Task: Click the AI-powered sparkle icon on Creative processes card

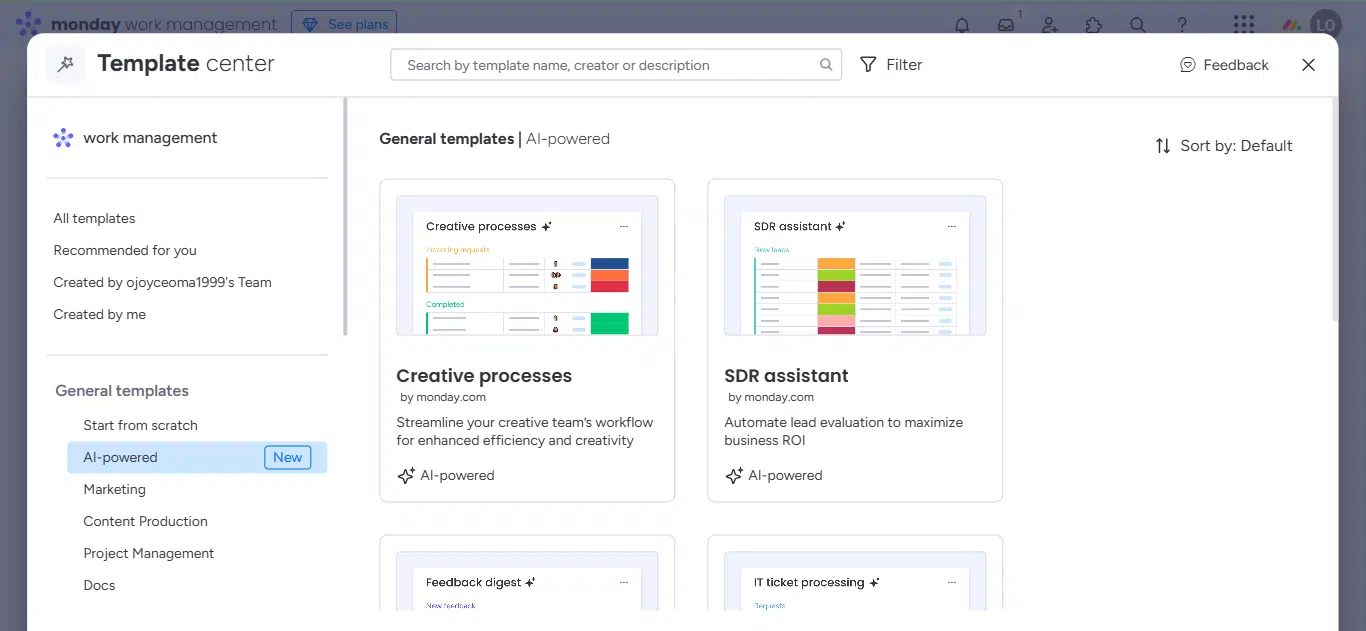Action: tap(406, 476)
